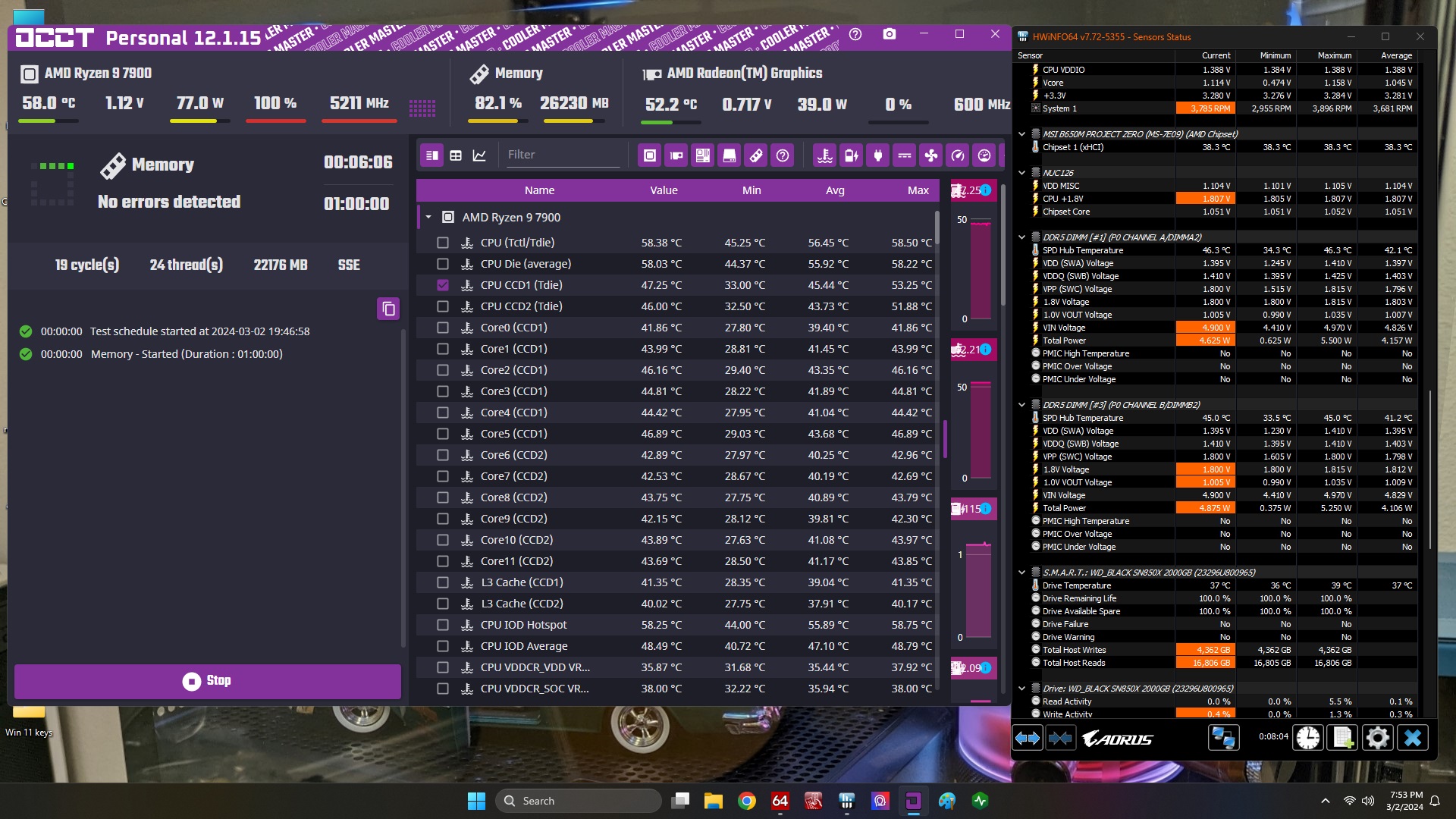Check the Core0 (CCD1) checkbox
The image size is (1456, 819).
(x=443, y=328)
